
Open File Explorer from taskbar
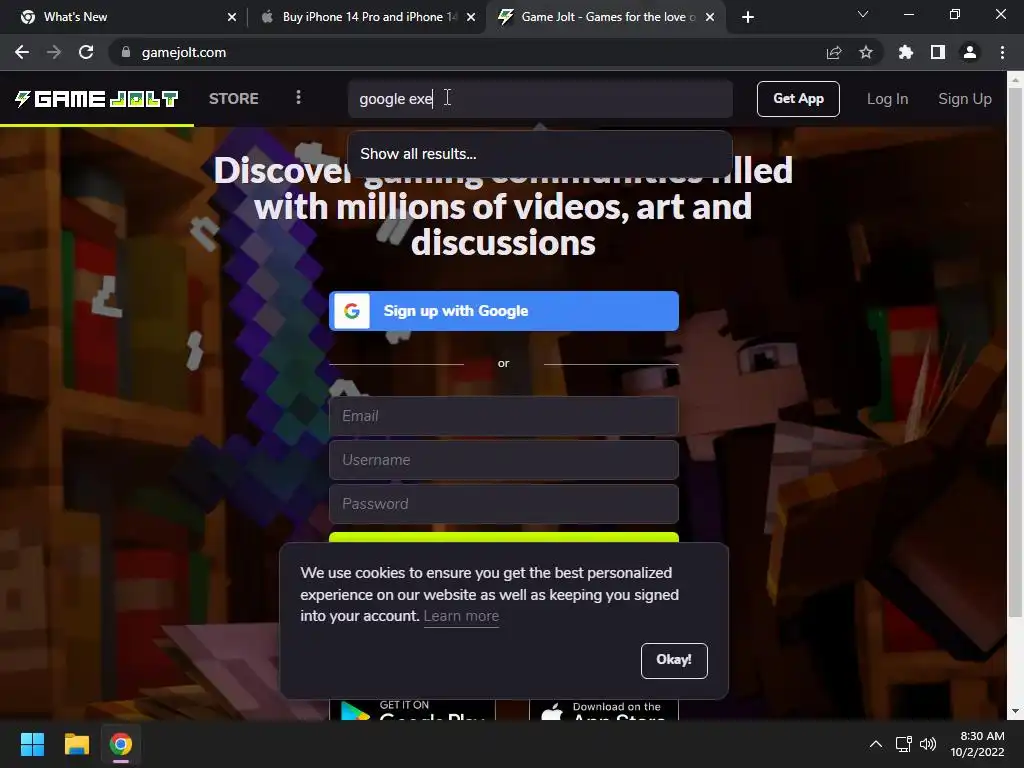coord(76,744)
